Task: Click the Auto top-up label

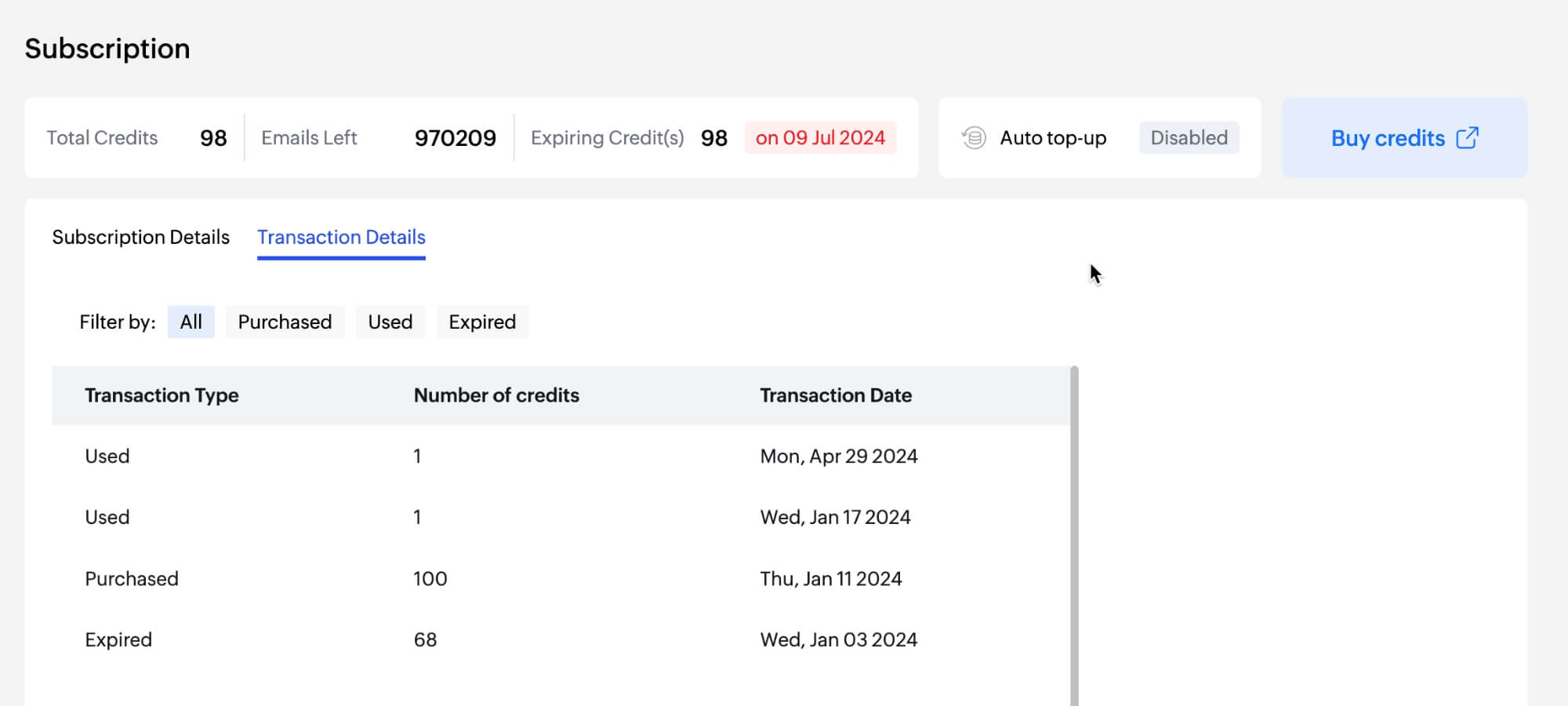Action: pos(1053,138)
